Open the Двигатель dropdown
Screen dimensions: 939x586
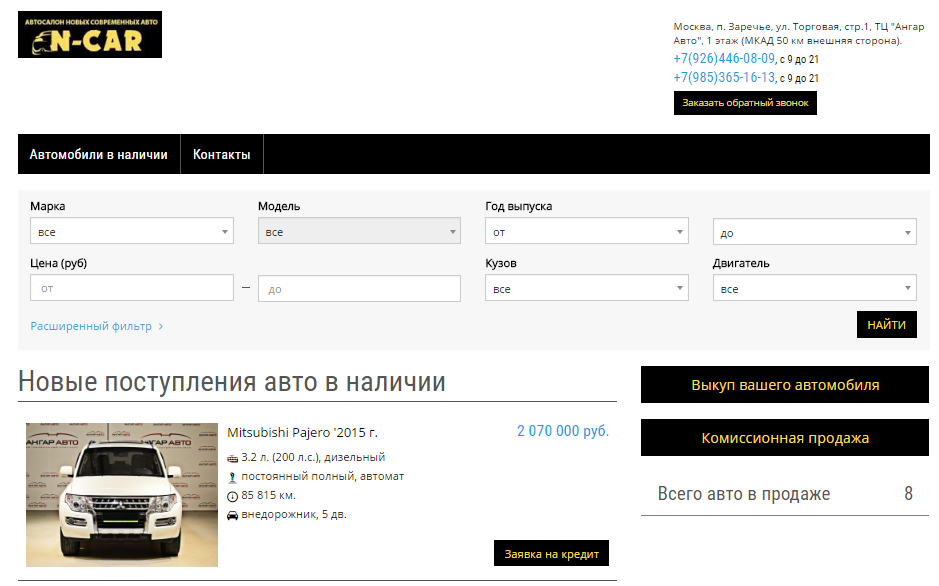pos(814,289)
